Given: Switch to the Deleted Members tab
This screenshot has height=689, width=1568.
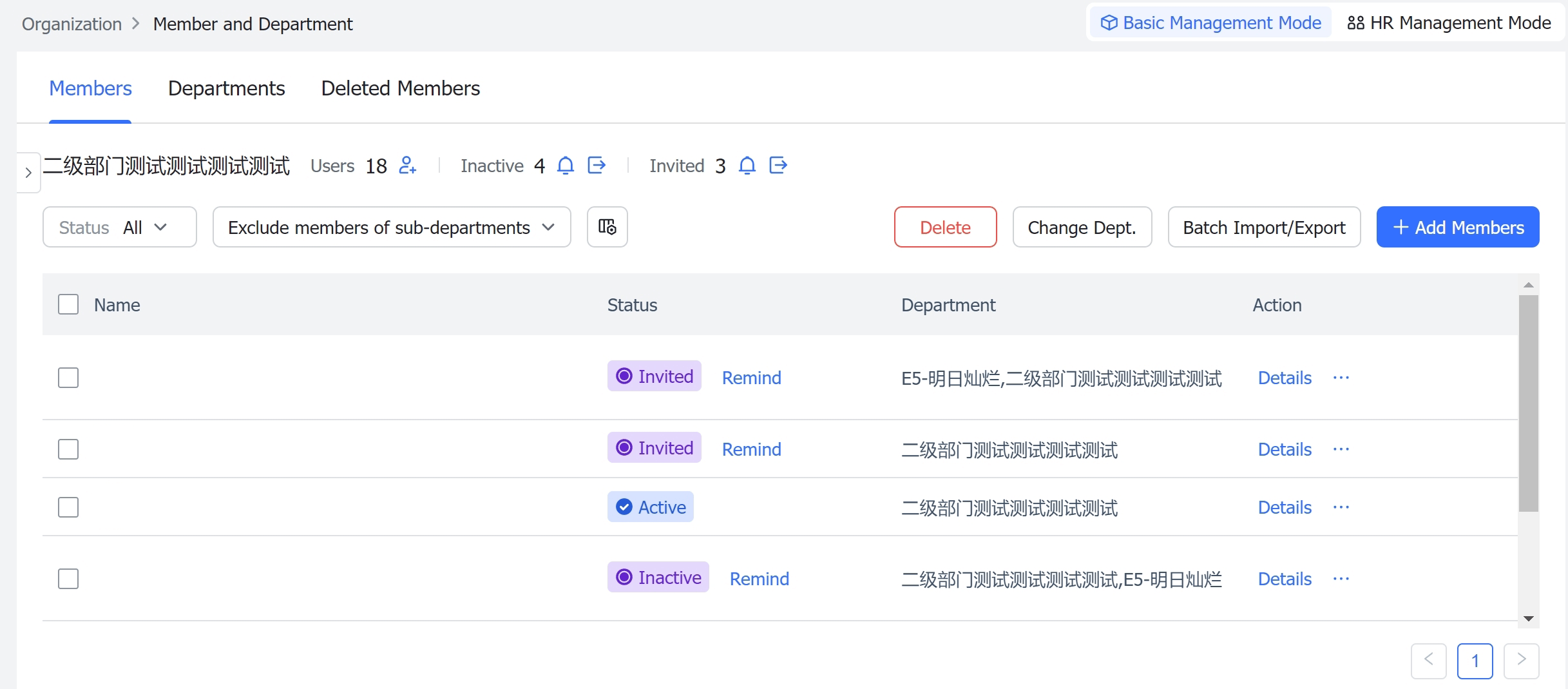Looking at the screenshot, I should (401, 88).
